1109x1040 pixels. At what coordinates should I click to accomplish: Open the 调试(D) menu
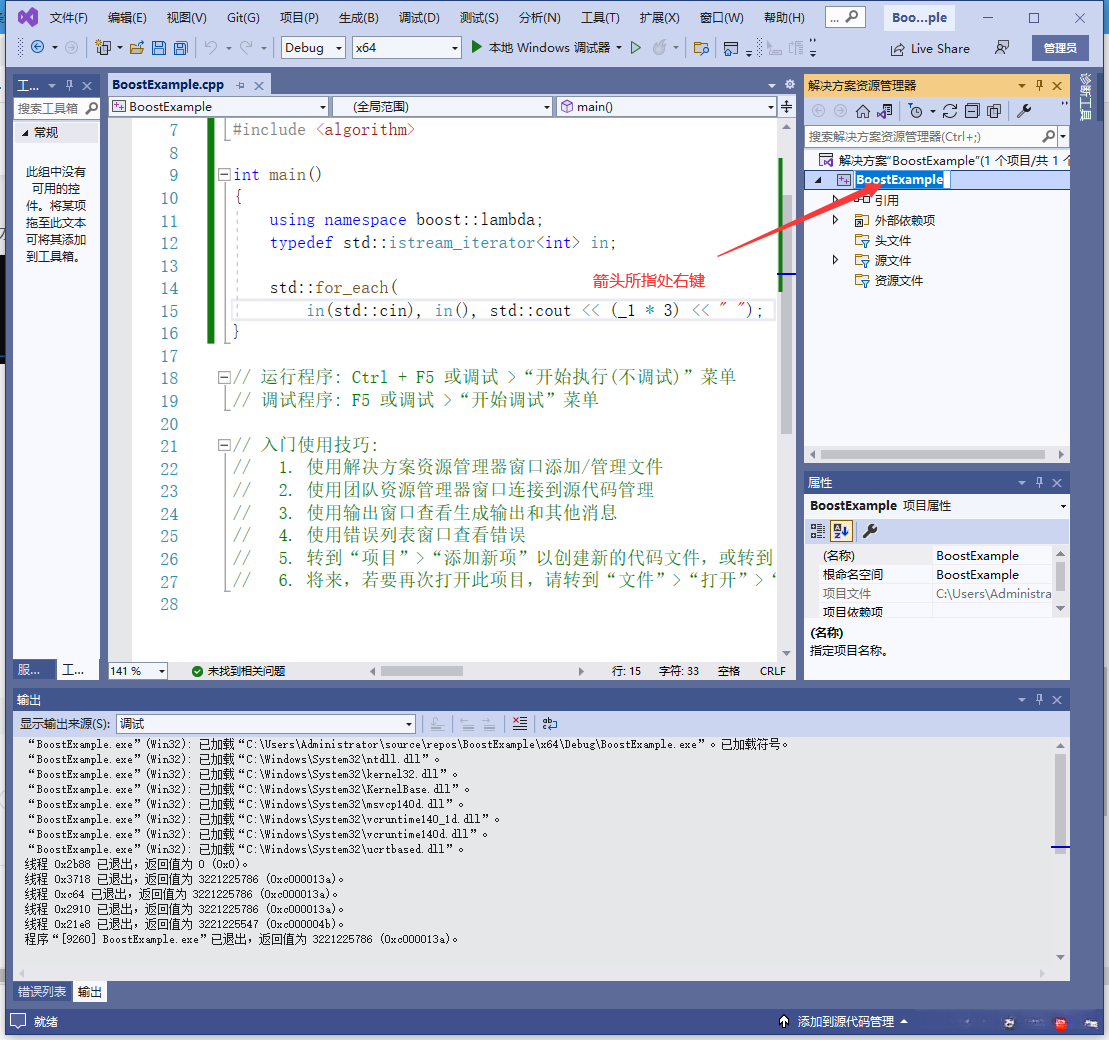click(418, 18)
